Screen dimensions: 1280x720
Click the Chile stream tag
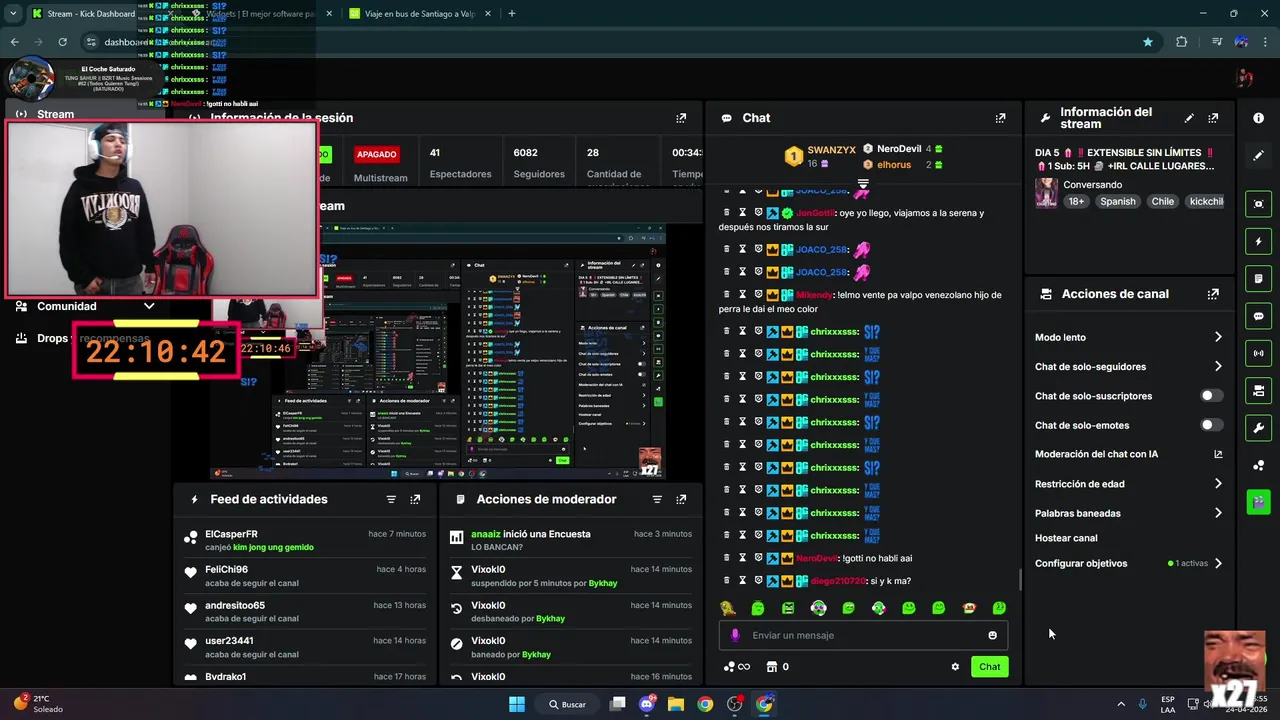click(x=1162, y=201)
